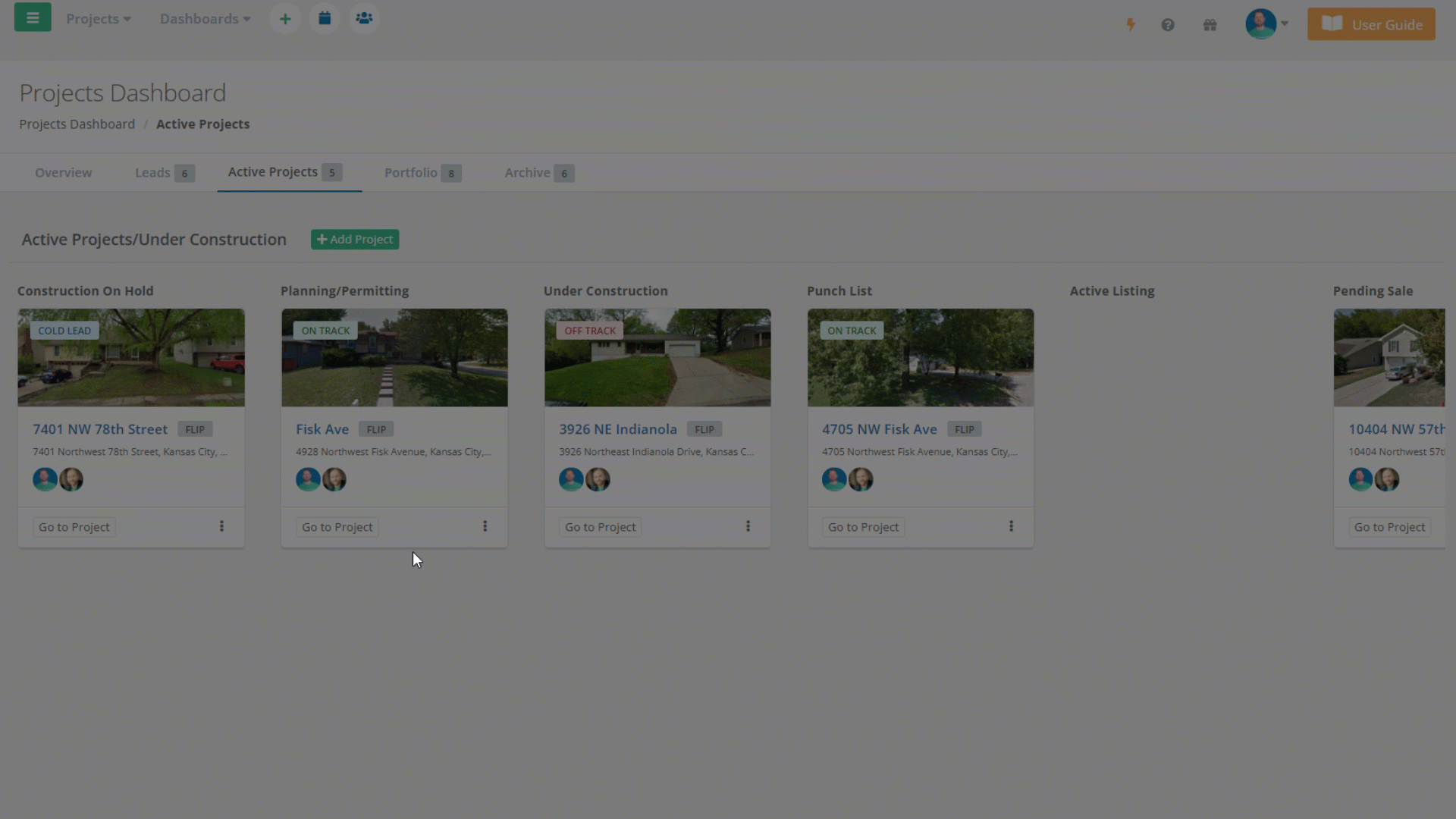Image resolution: width=1456 pixels, height=819 pixels.
Task: Click the lightning bolt icon
Action: pos(1131,25)
